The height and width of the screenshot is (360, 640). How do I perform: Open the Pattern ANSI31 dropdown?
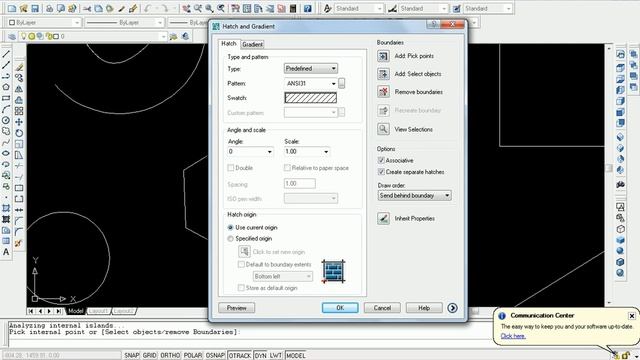coord(311,83)
